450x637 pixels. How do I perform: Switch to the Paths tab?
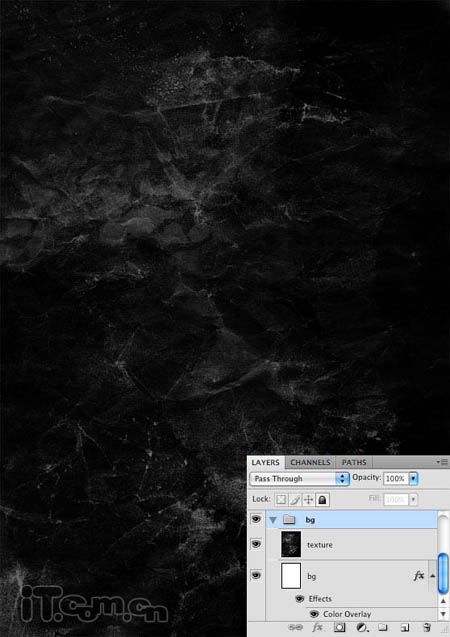(x=354, y=462)
